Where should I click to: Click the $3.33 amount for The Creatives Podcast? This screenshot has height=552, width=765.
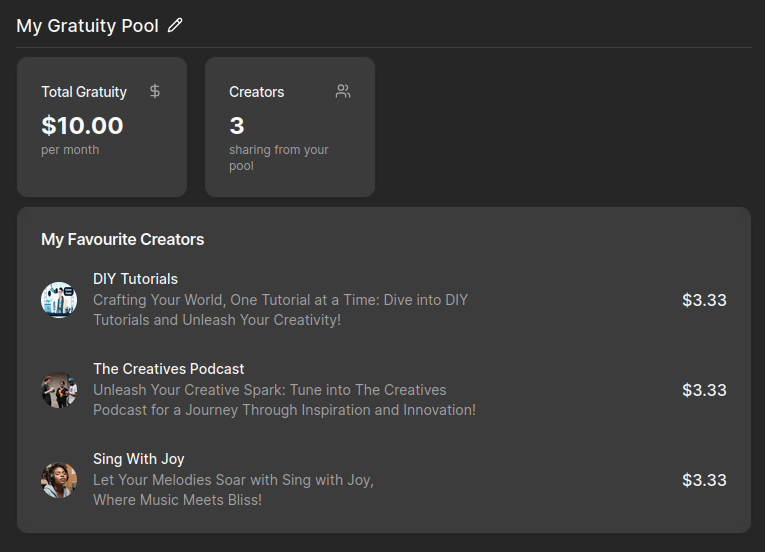(704, 390)
